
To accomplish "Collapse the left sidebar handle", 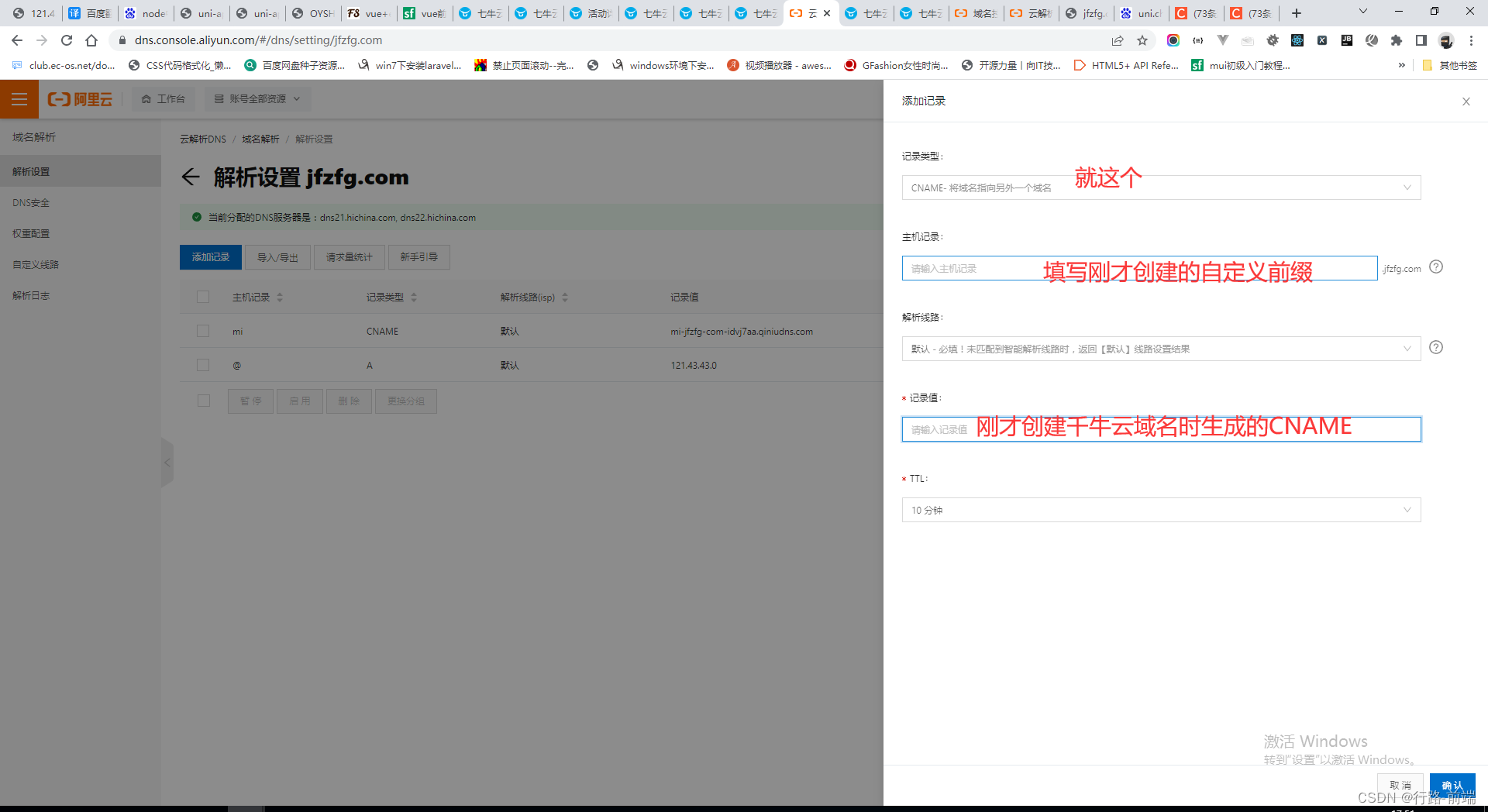I will tap(167, 463).
